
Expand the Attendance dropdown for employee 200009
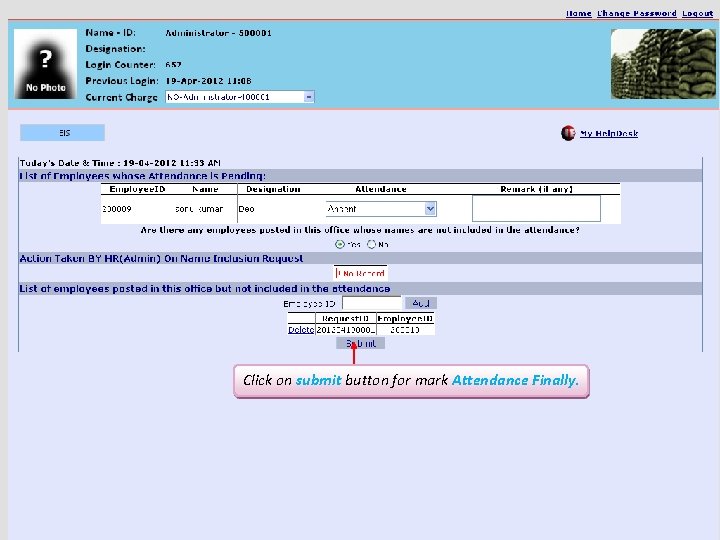click(381, 209)
